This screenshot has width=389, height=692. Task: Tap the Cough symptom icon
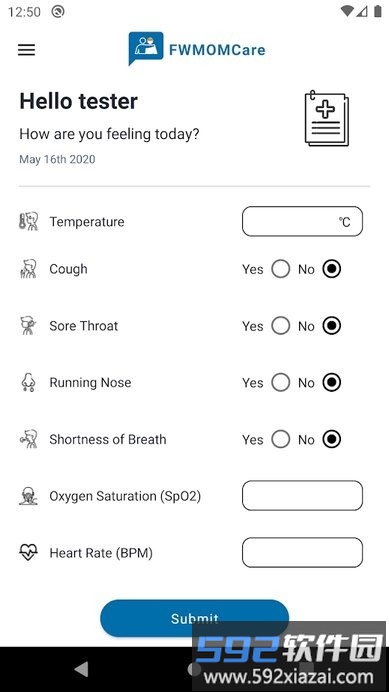point(28,269)
